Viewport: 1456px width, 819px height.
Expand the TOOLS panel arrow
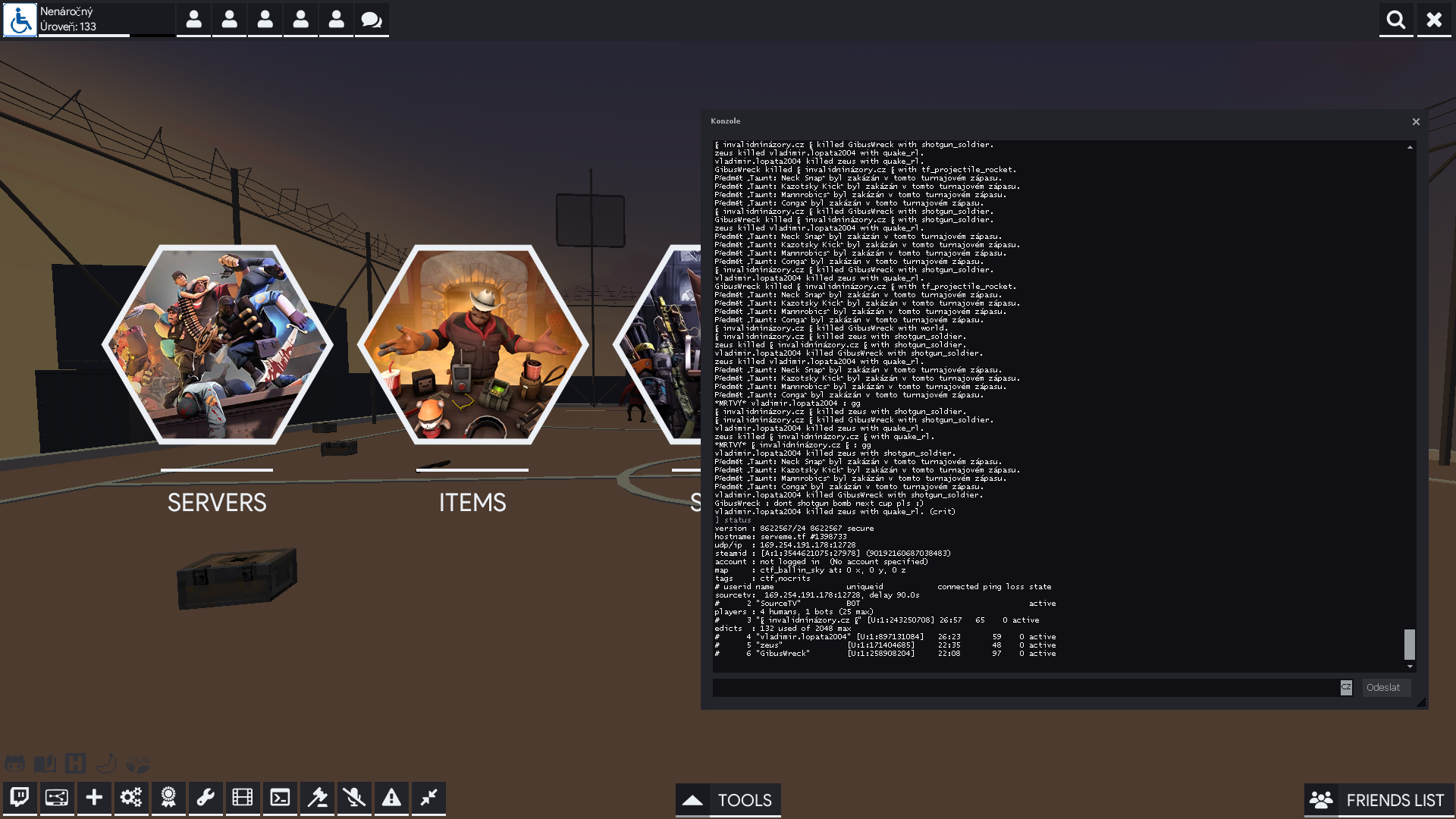click(692, 800)
